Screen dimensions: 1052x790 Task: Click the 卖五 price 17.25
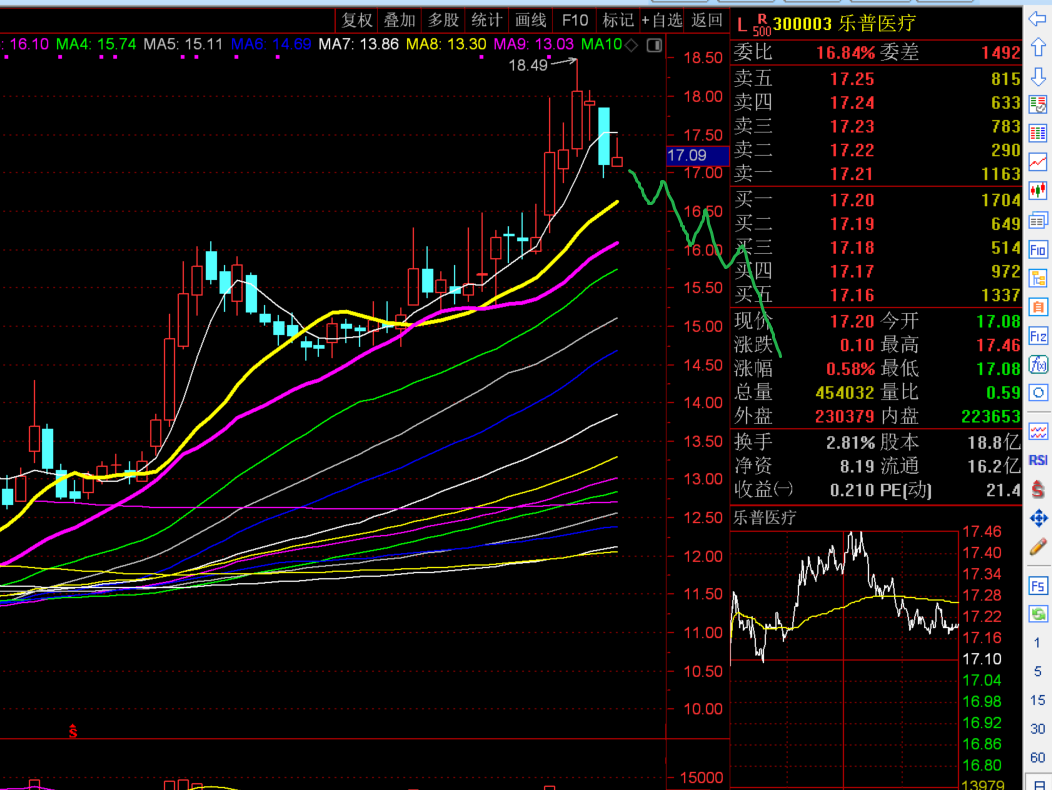point(852,79)
